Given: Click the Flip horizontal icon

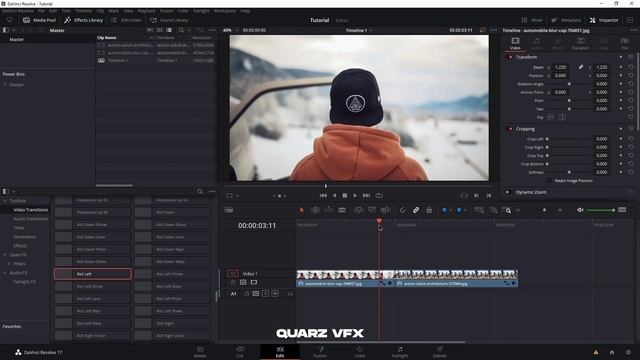Looking at the screenshot, I should (551, 117).
